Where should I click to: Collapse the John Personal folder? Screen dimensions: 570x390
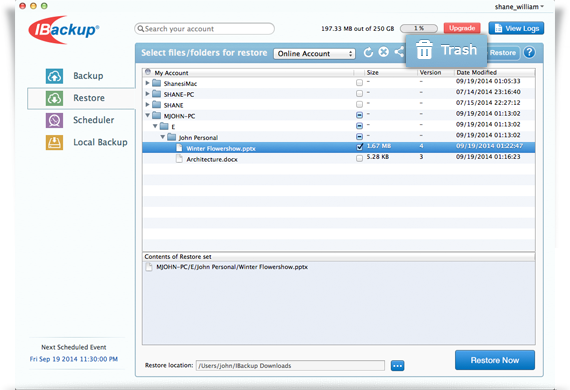162,137
